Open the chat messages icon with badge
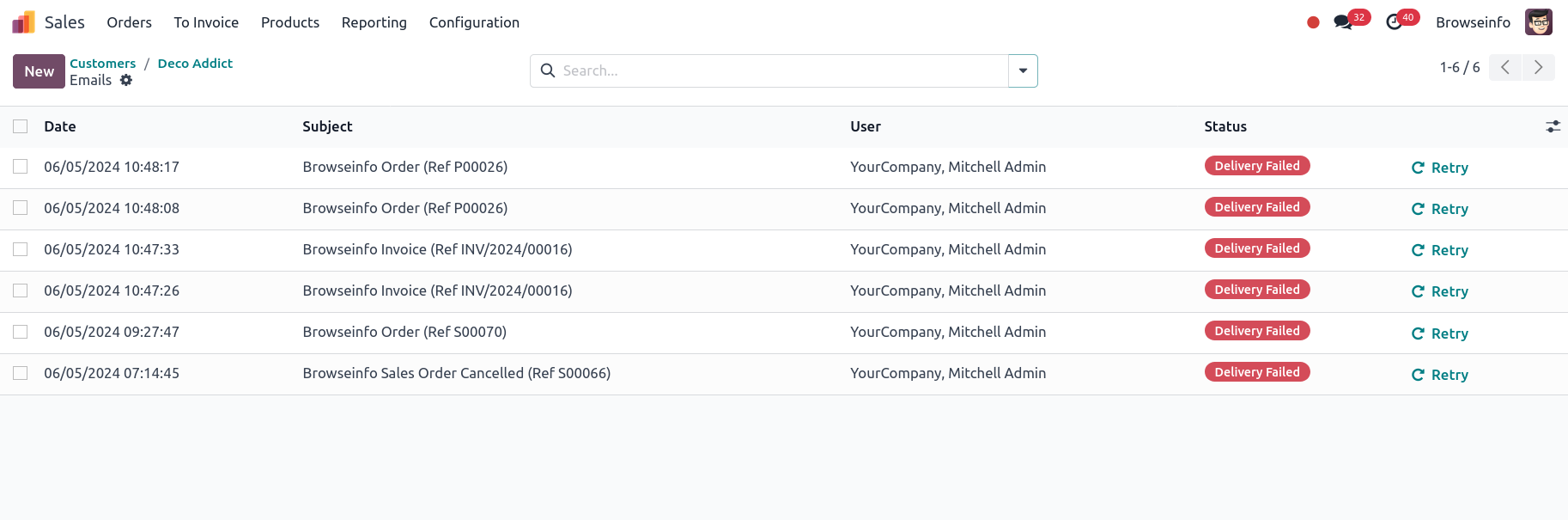 (x=1343, y=22)
